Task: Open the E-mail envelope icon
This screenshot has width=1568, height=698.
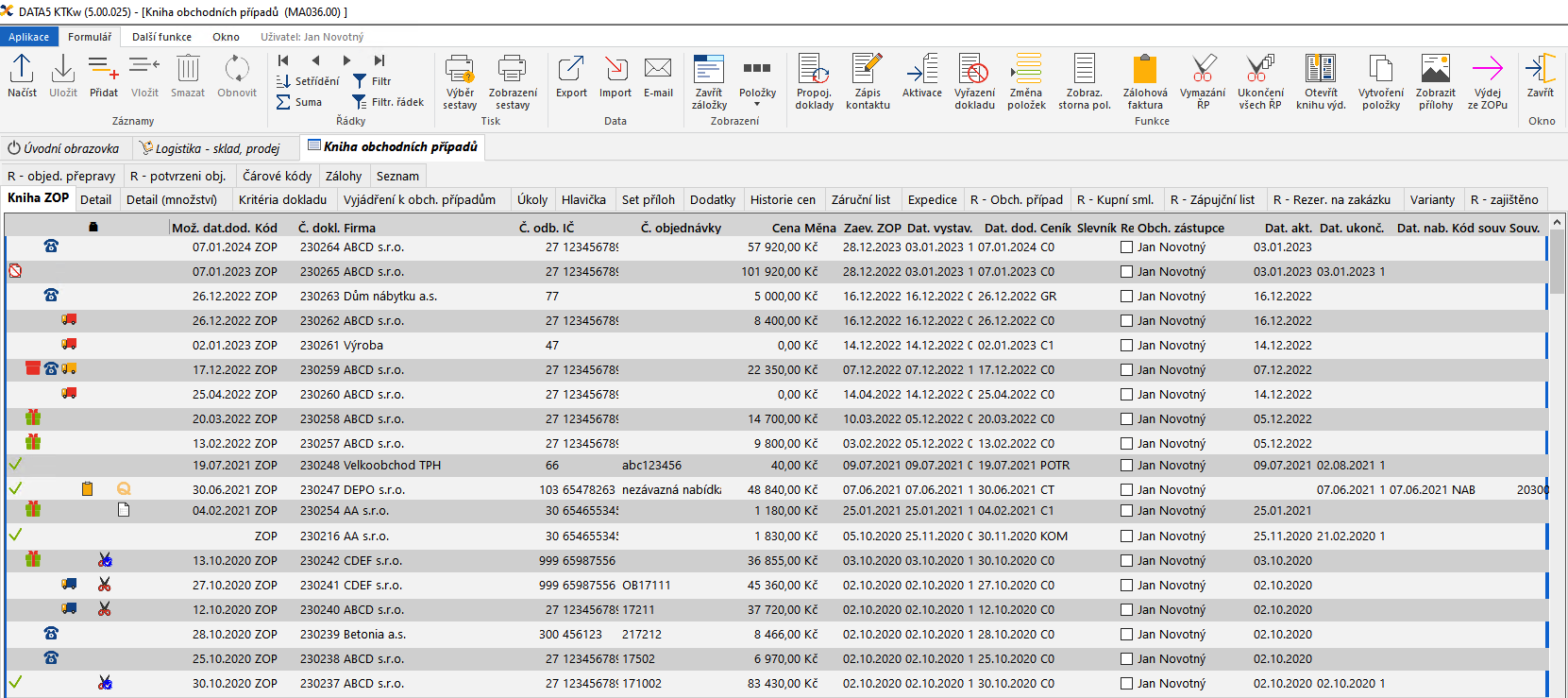Action: tap(658, 70)
